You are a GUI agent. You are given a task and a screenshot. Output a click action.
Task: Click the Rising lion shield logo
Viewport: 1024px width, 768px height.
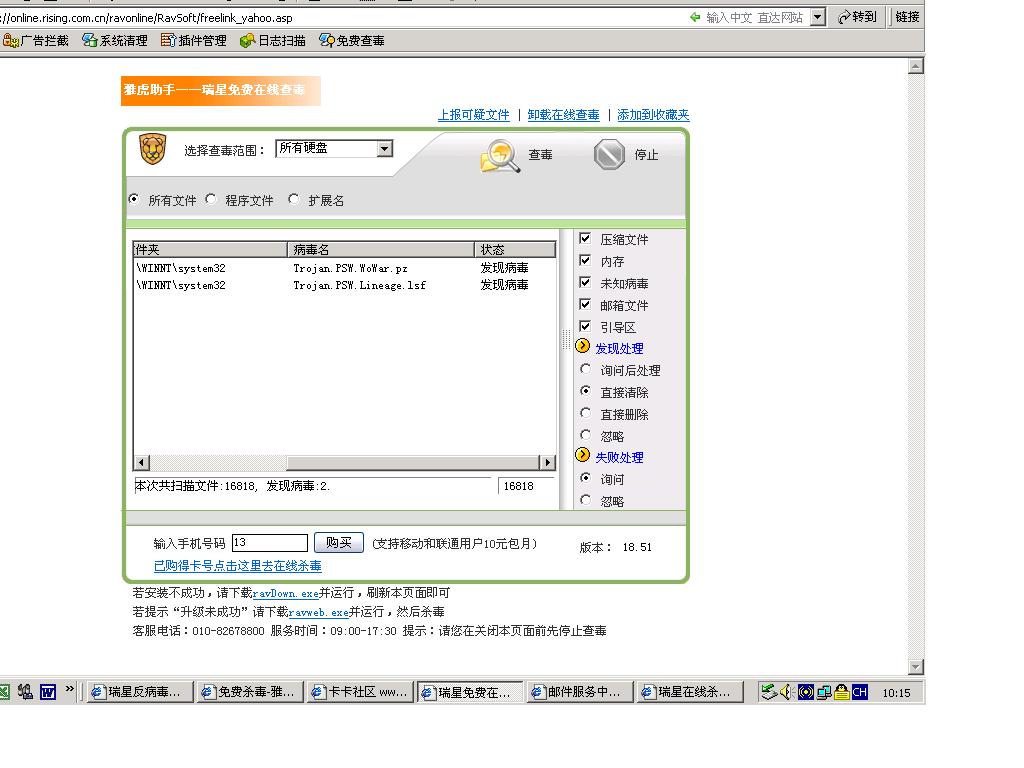153,149
